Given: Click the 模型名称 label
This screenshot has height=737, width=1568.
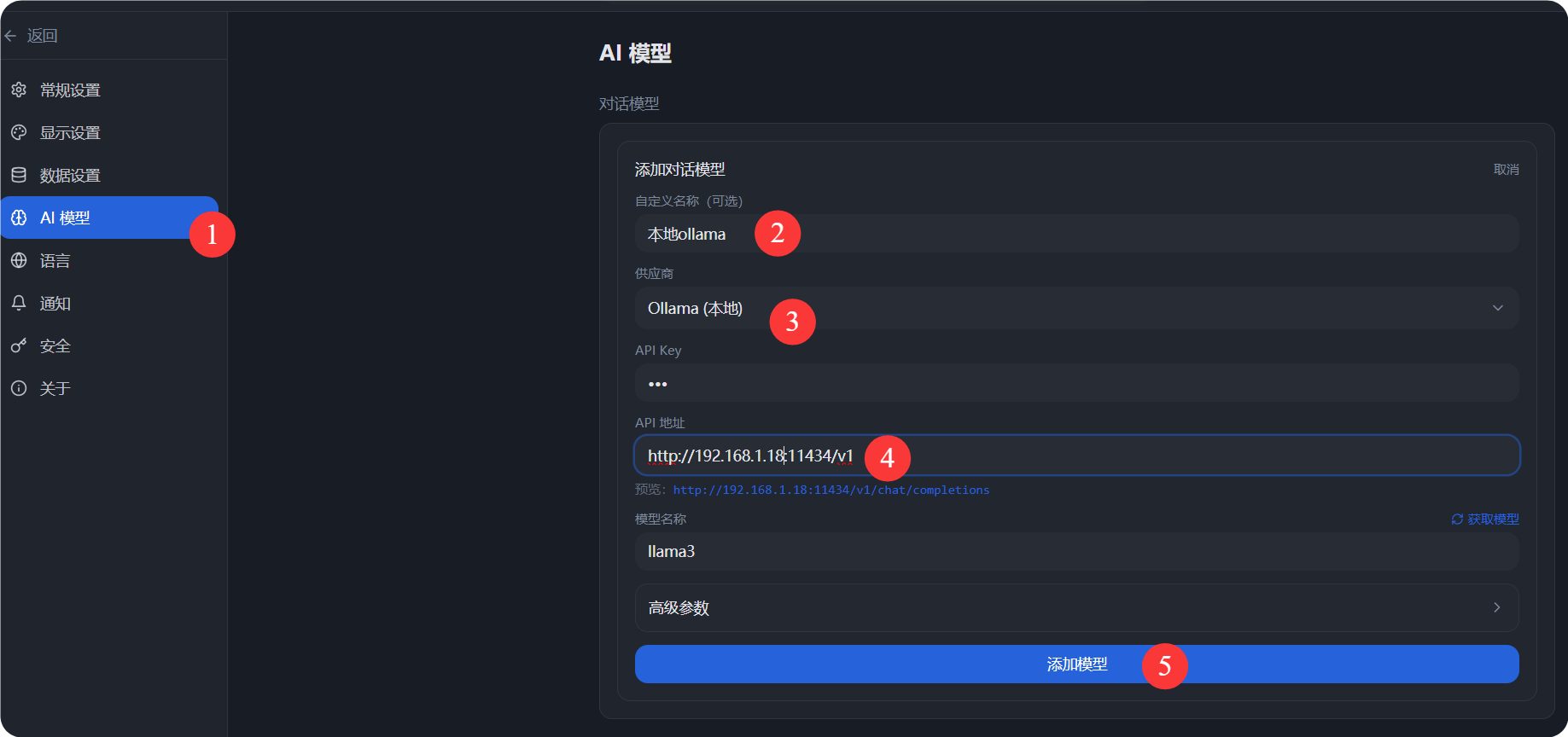Looking at the screenshot, I should tap(661, 519).
